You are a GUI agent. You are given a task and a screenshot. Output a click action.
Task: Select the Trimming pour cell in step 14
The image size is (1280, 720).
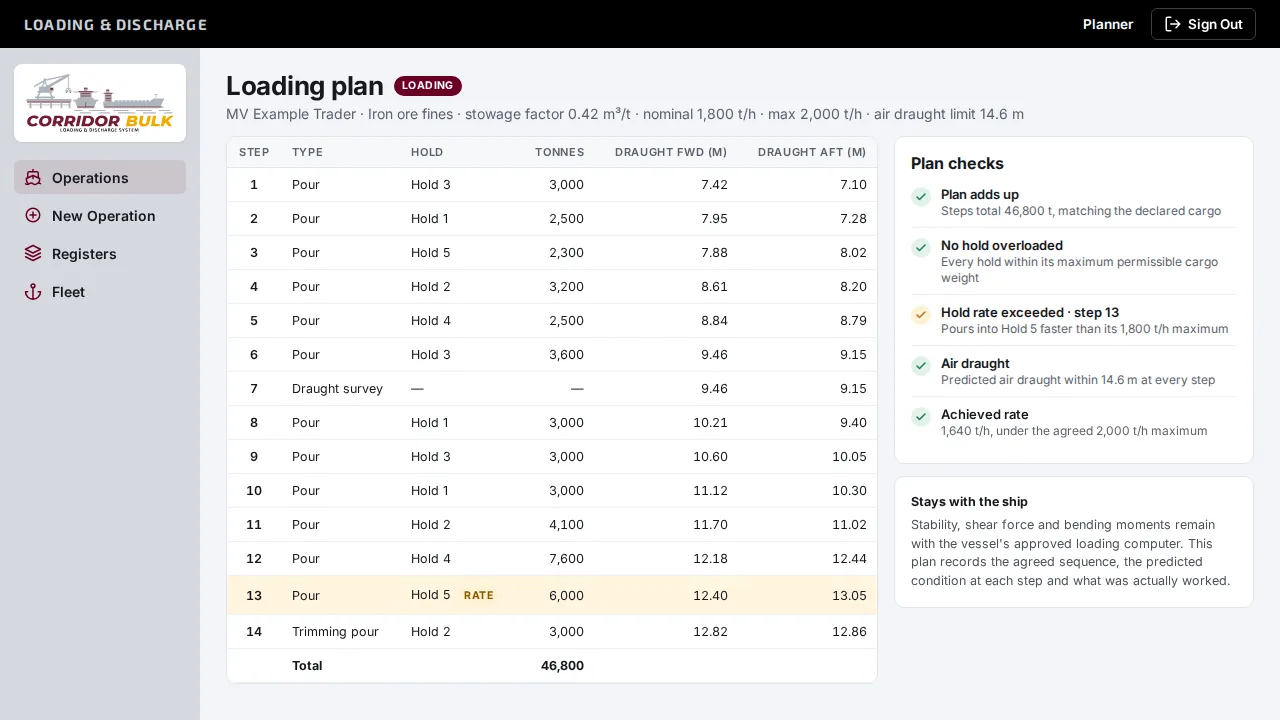[x=335, y=632]
